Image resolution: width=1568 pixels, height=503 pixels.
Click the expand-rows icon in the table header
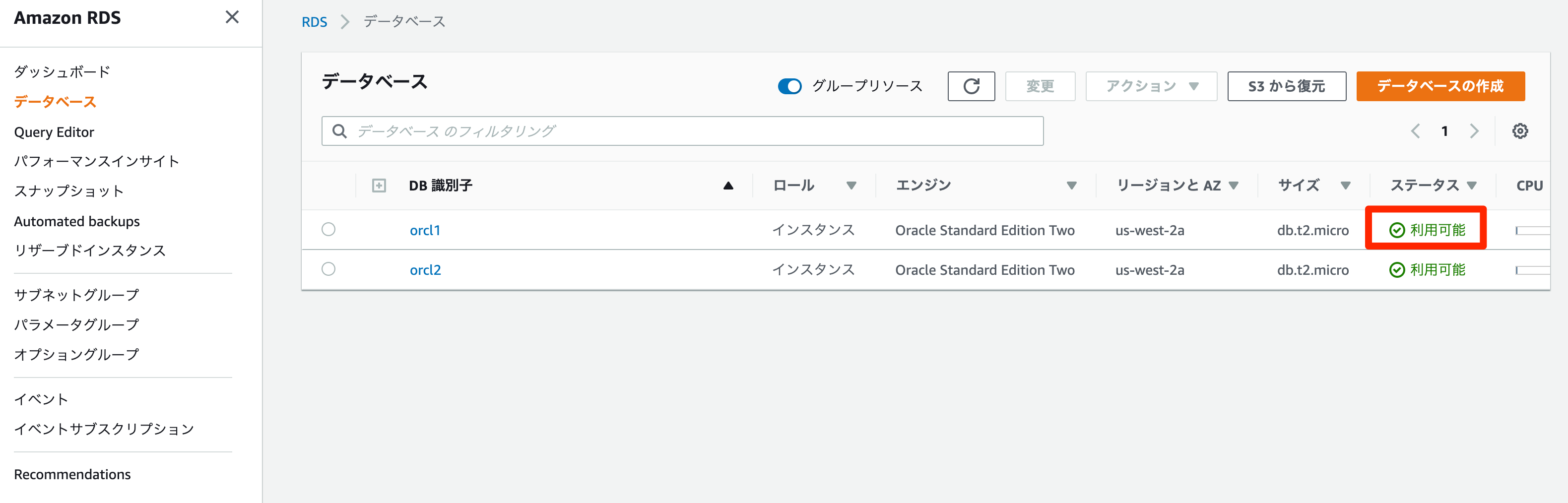click(x=379, y=185)
